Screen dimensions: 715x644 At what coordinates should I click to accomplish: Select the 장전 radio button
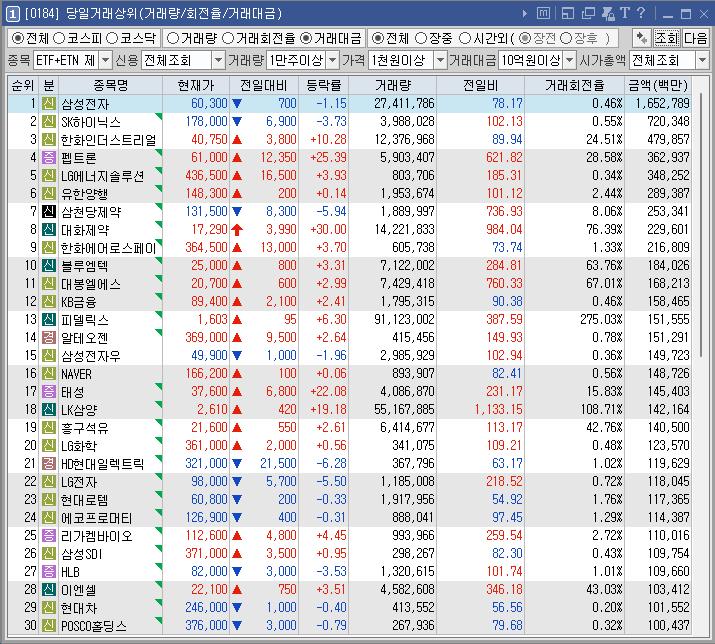525,38
